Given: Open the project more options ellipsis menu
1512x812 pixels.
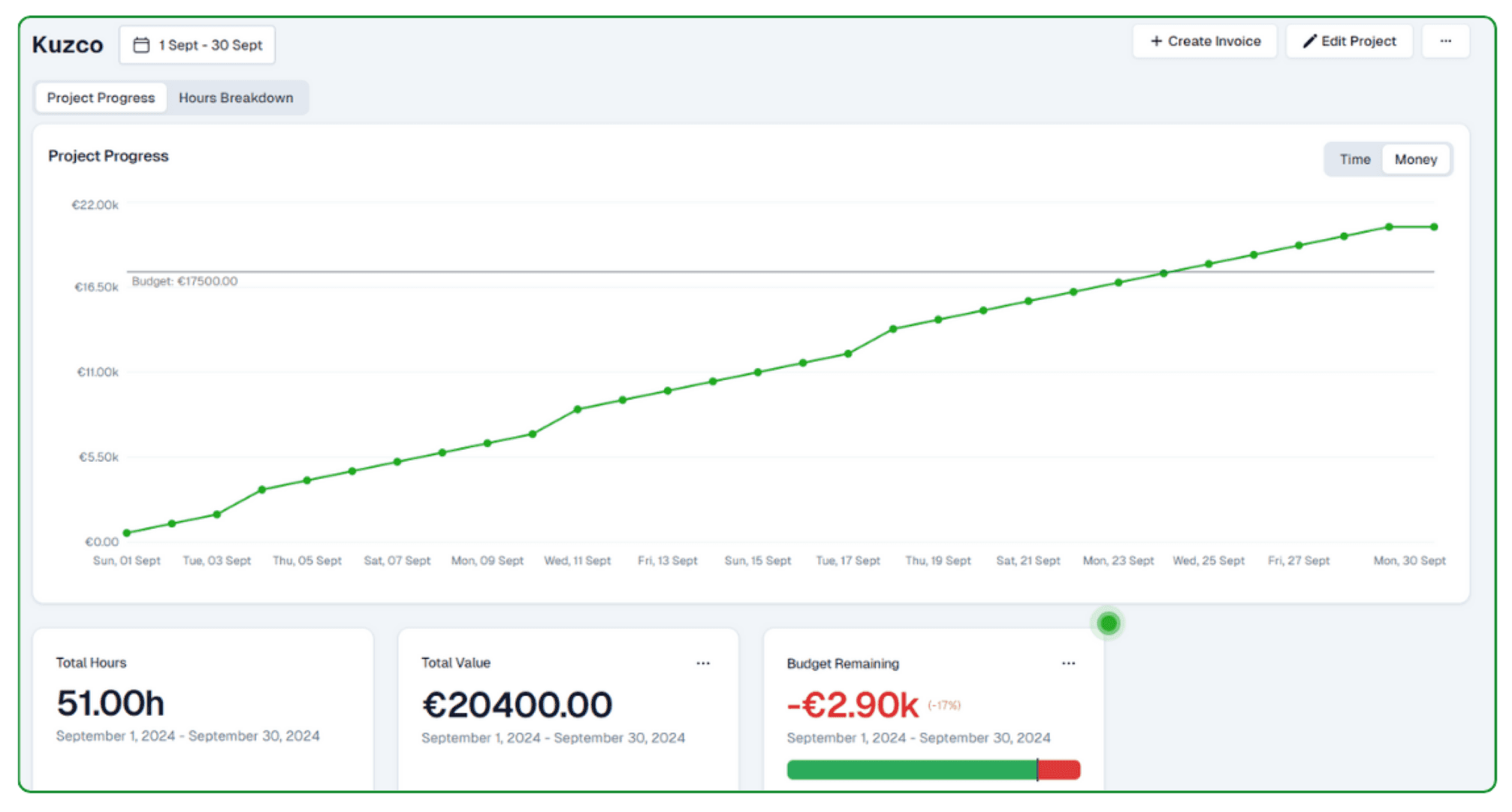Looking at the screenshot, I should (1446, 41).
